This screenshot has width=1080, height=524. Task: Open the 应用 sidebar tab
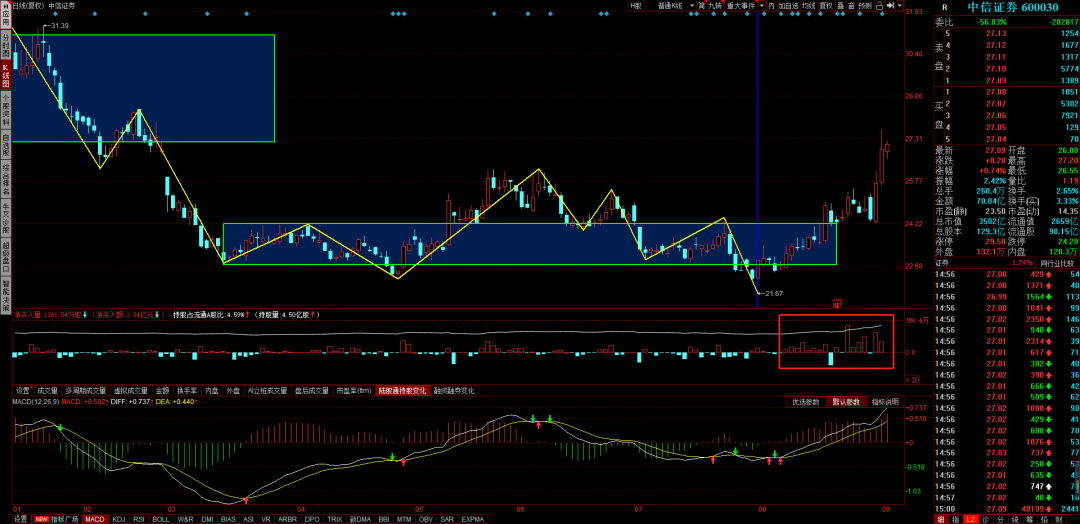(5, 13)
